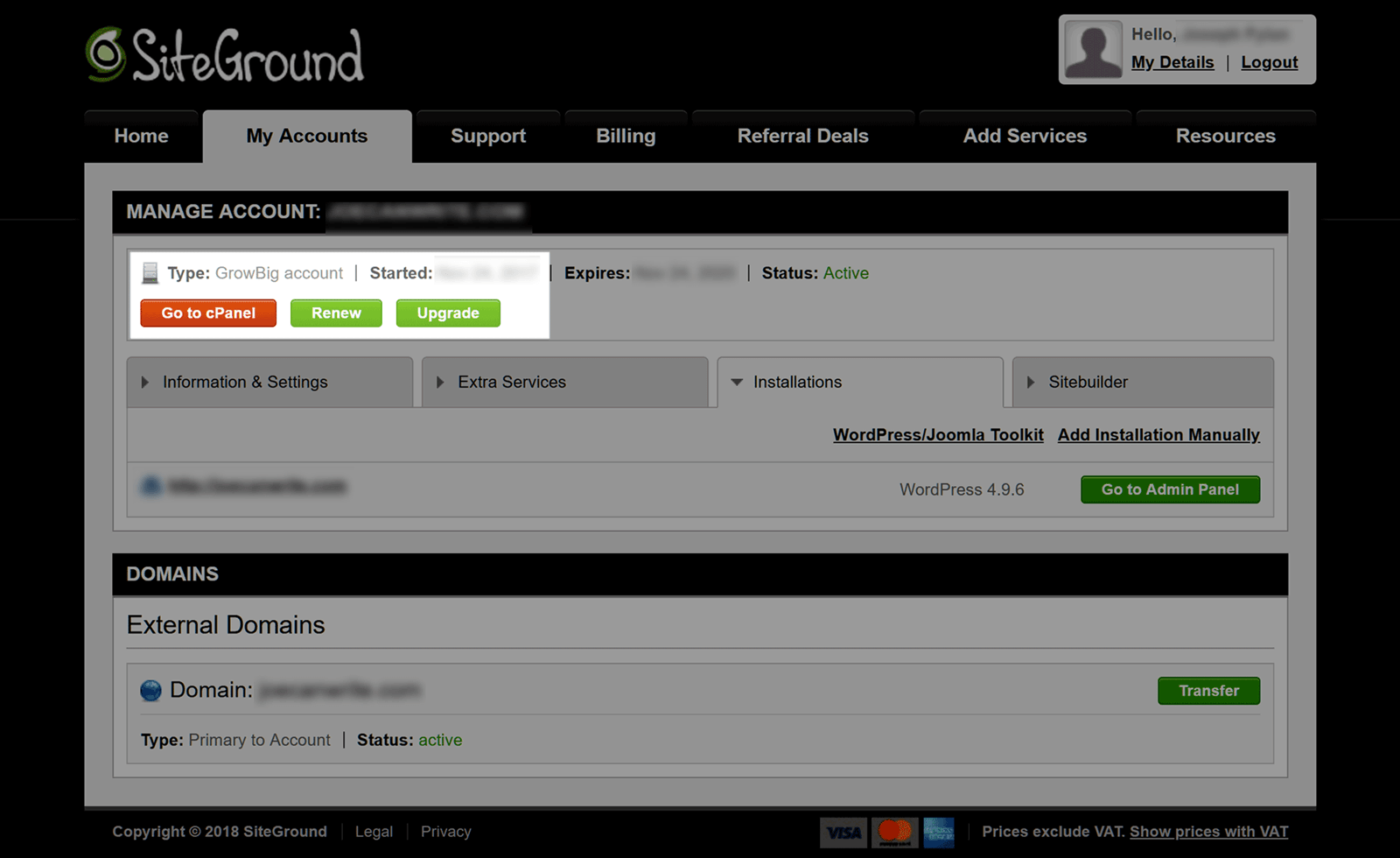Click Show prices with VAT link
This screenshot has height=858, width=1400.
pyautogui.click(x=1208, y=832)
